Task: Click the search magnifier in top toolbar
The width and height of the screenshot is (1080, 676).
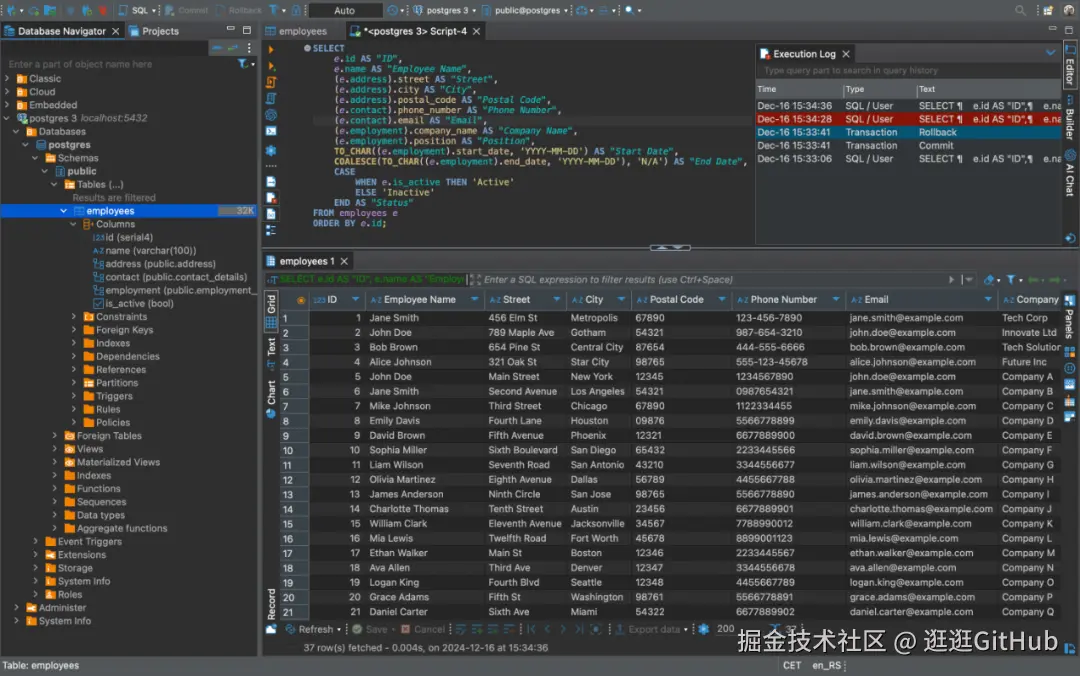Action: tap(1020, 10)
